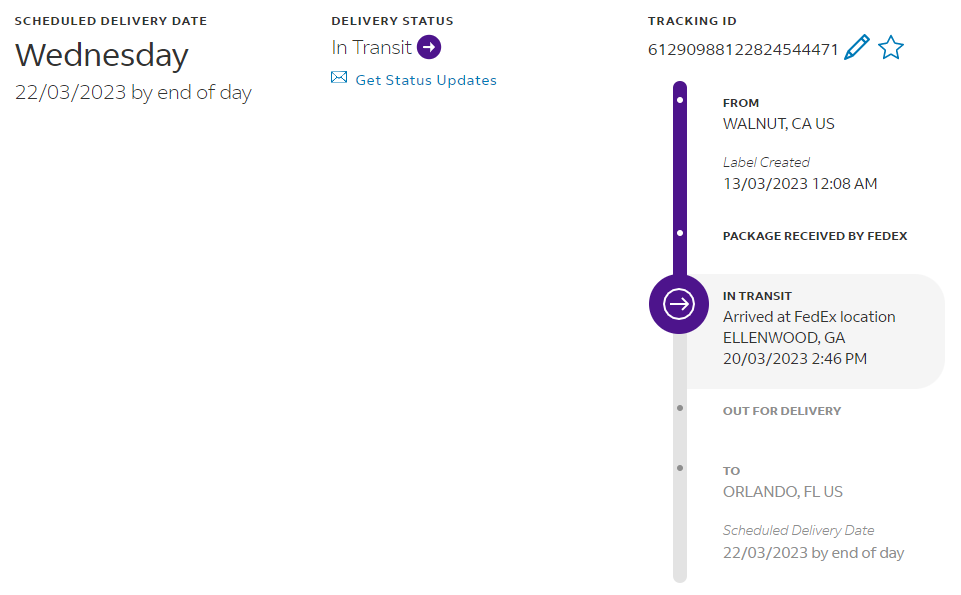The image size is (961, 595).
Task: Click the pencil icon to edit tracking ID
Action: point(857,48)
